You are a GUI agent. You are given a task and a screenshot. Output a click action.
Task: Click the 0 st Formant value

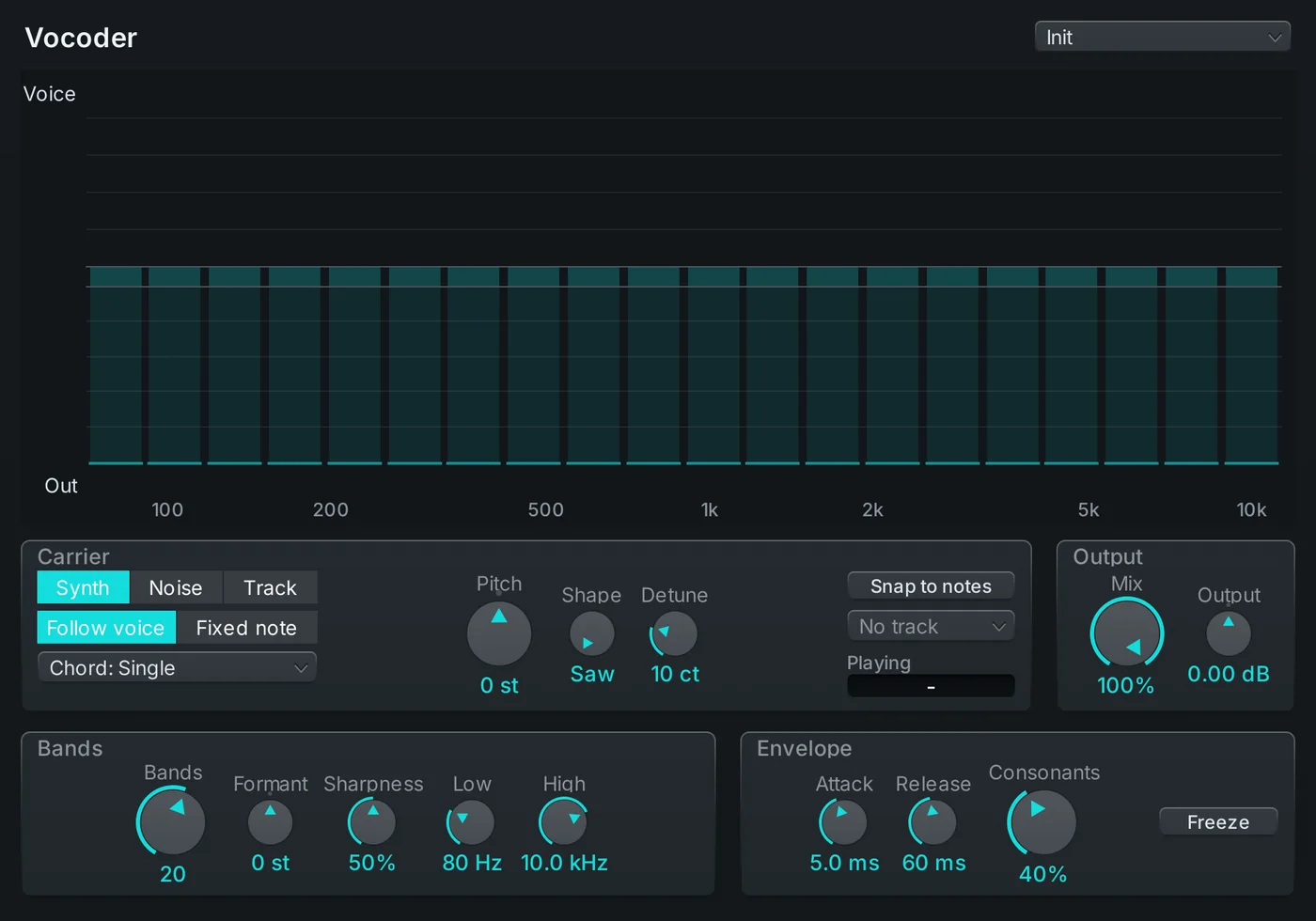coord(271,863)
